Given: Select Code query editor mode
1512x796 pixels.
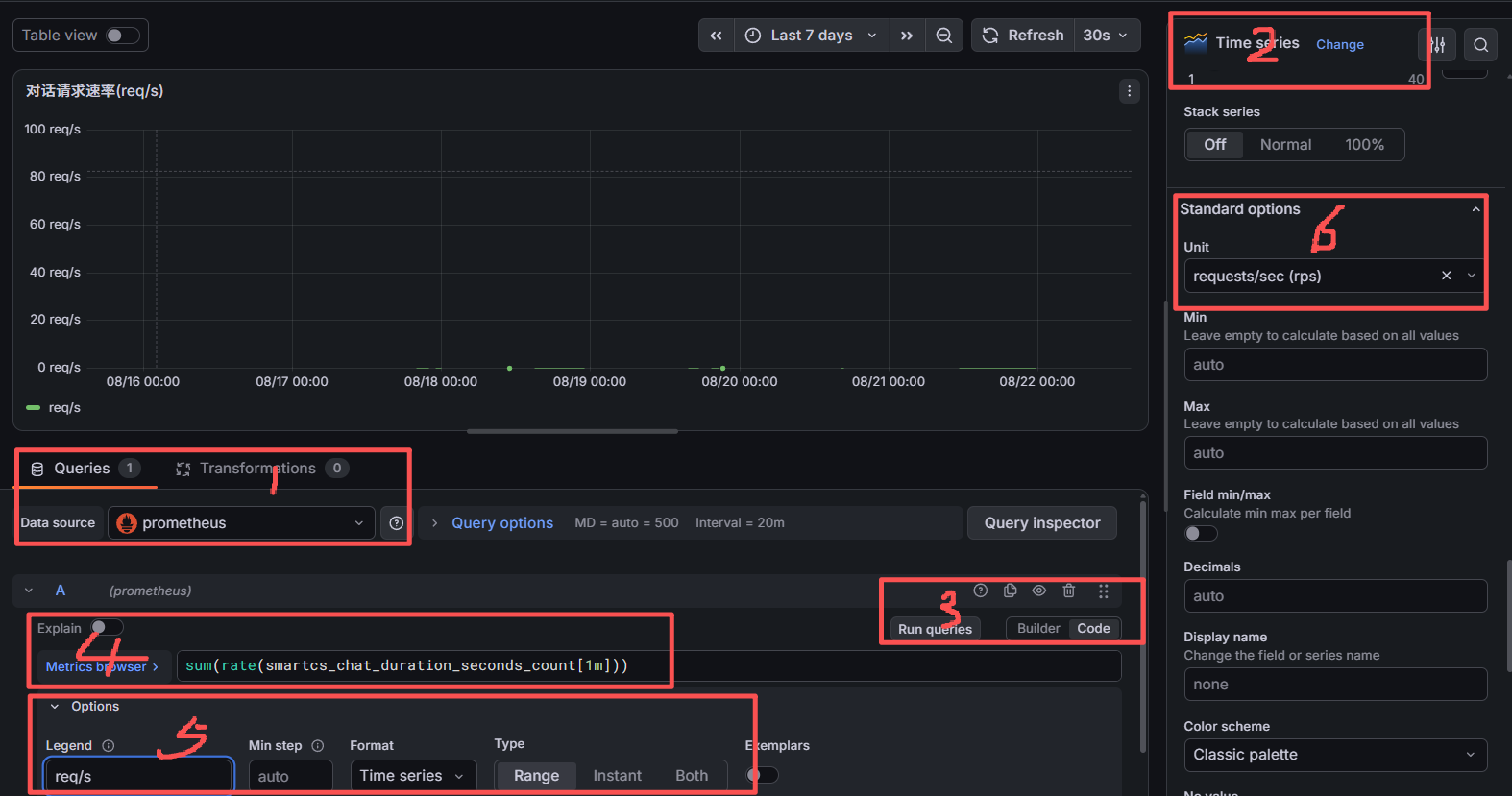Looking at the screenshot, I should click(x=1093, y=628).
